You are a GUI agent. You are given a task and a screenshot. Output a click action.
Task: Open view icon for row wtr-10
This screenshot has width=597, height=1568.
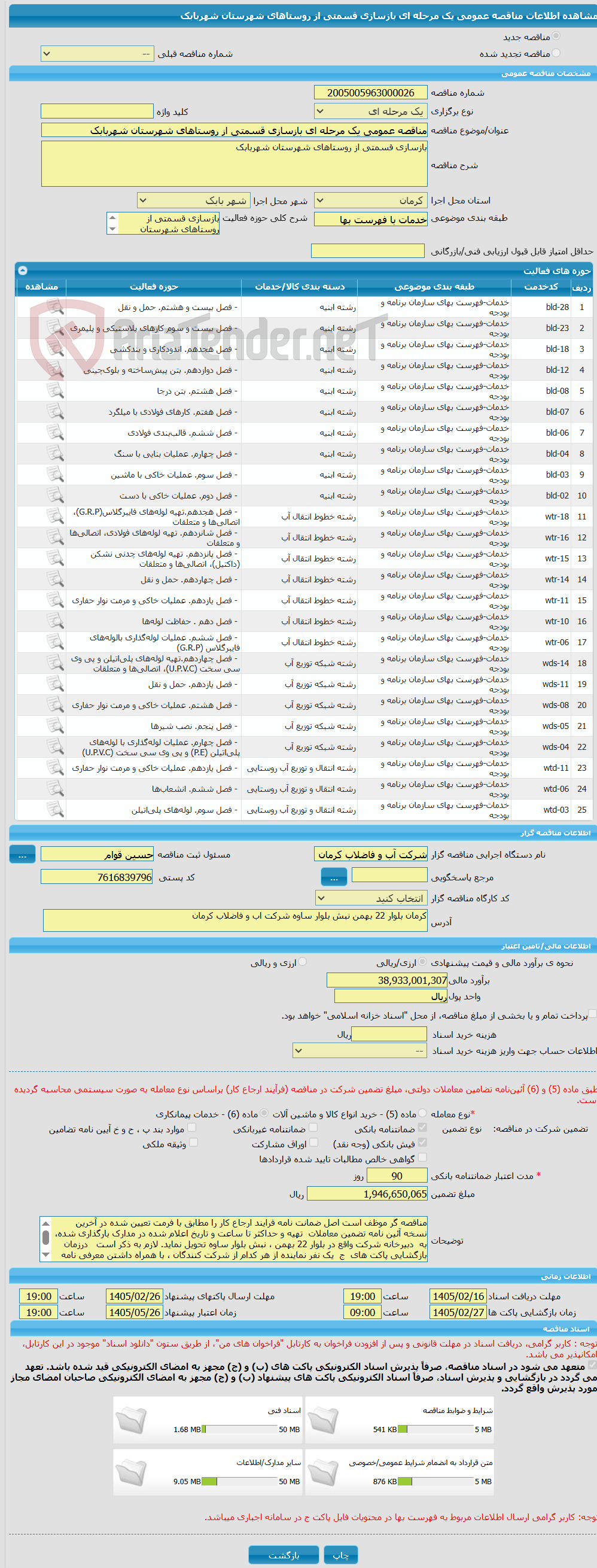point(56,621)
